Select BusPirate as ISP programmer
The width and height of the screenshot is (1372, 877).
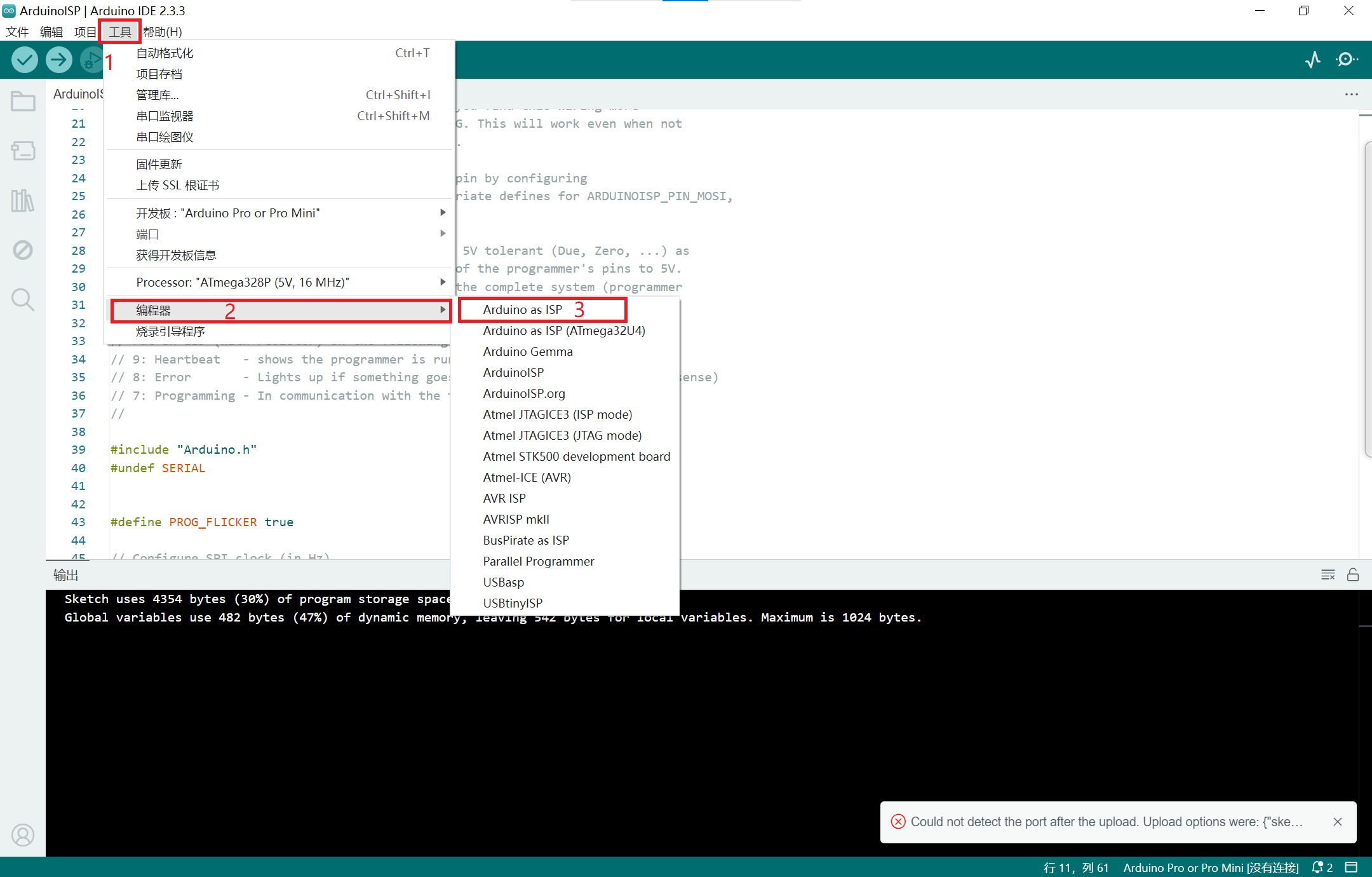tap(565, 540)
